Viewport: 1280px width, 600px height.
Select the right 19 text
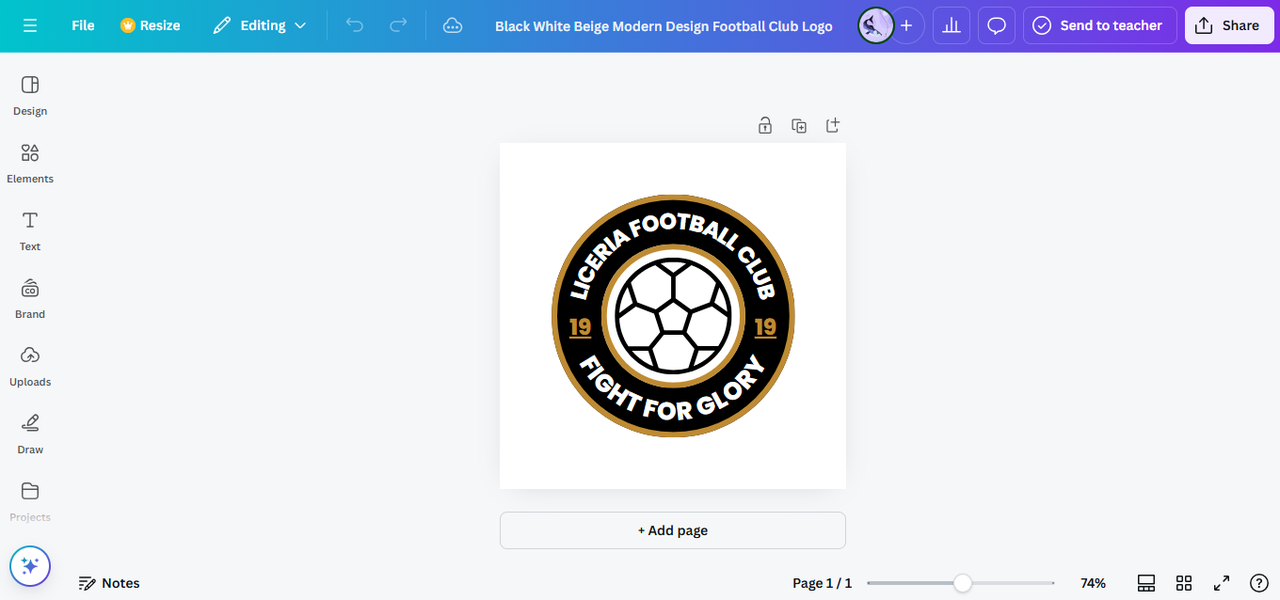(765, 328)
